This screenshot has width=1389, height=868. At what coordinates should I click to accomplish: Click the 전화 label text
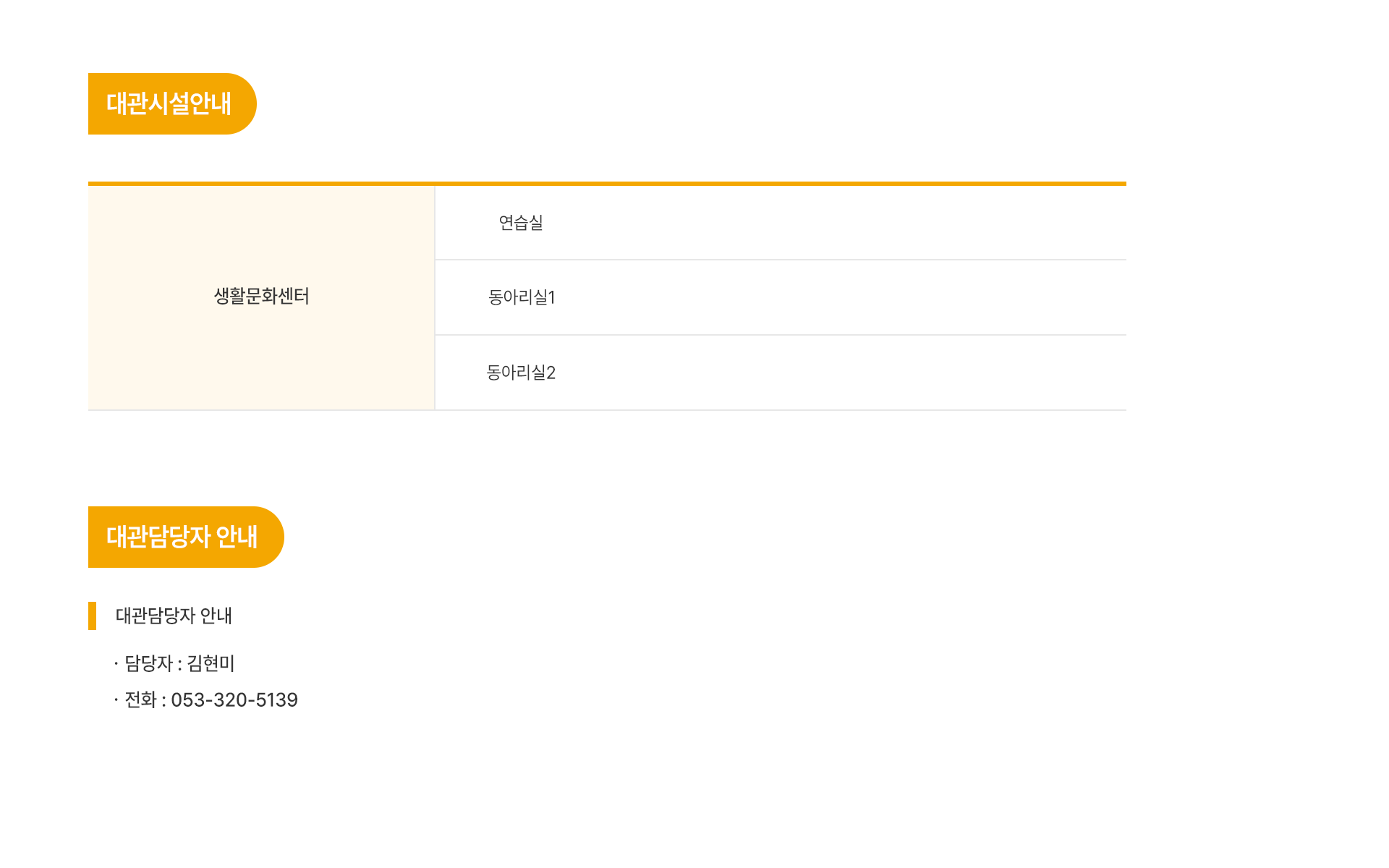coord(140,700)
